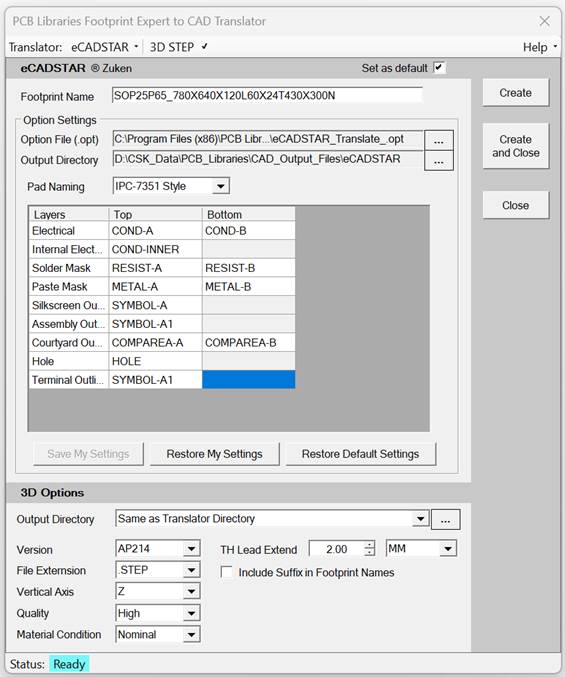Viewport: 565px width, 677px height.
Task: Close the CAD Translator window
Action: (545, 21)
